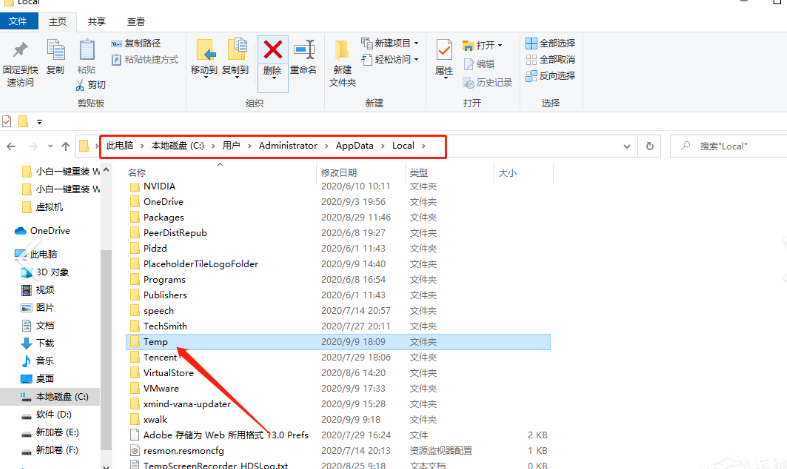Open drive 新加卷 (E:) in sidebar
This screenshot has height=469, width=787.
pyautogui.click(x=57, y=432)
